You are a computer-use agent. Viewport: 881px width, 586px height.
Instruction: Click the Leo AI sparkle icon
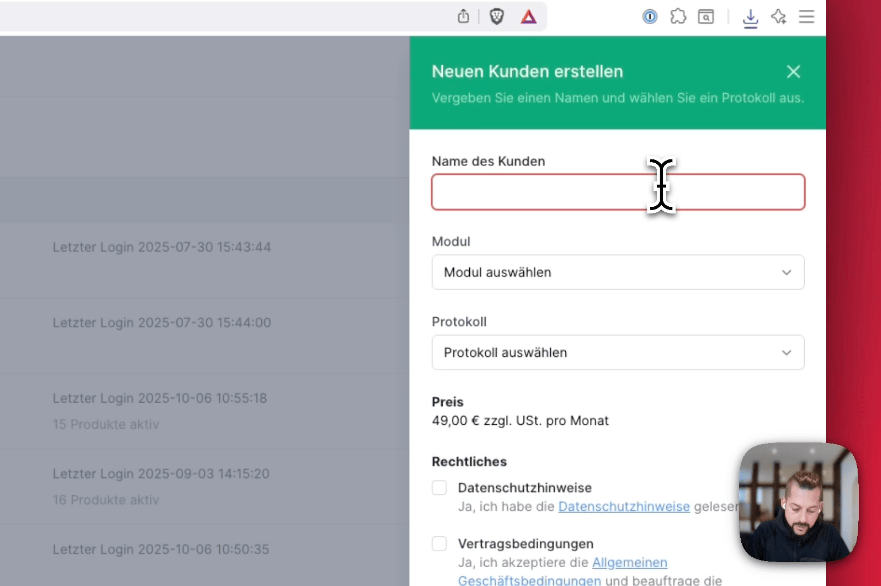pos(779,16)
